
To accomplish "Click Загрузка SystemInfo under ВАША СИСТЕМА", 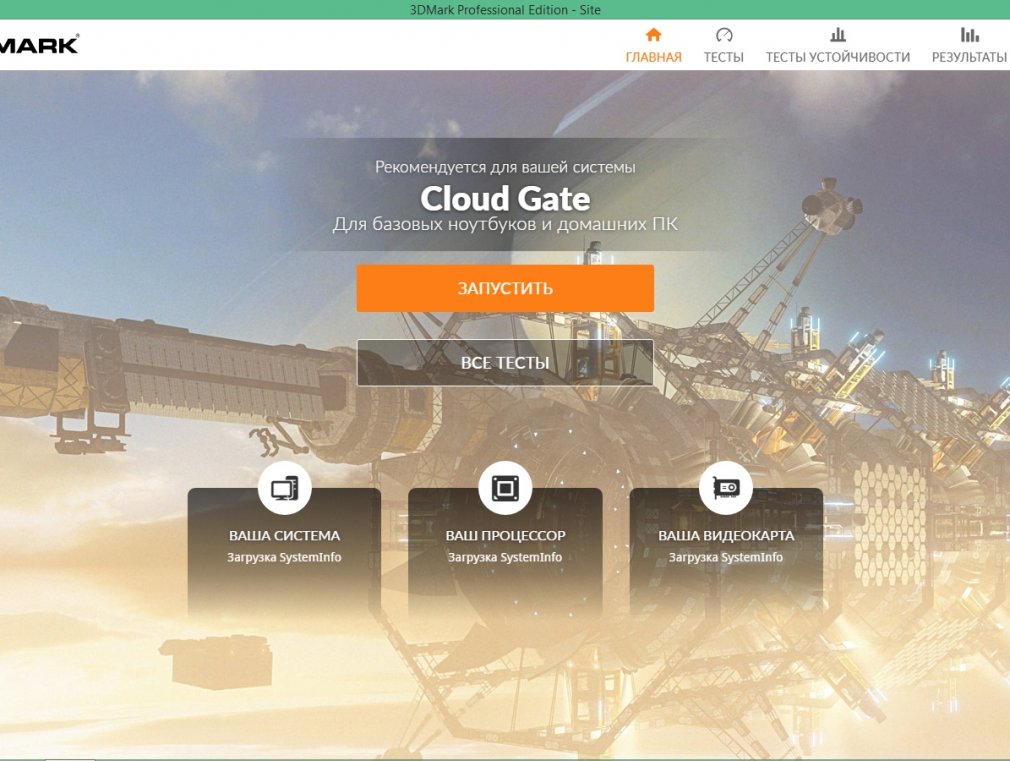I will (x=284, y=557).
